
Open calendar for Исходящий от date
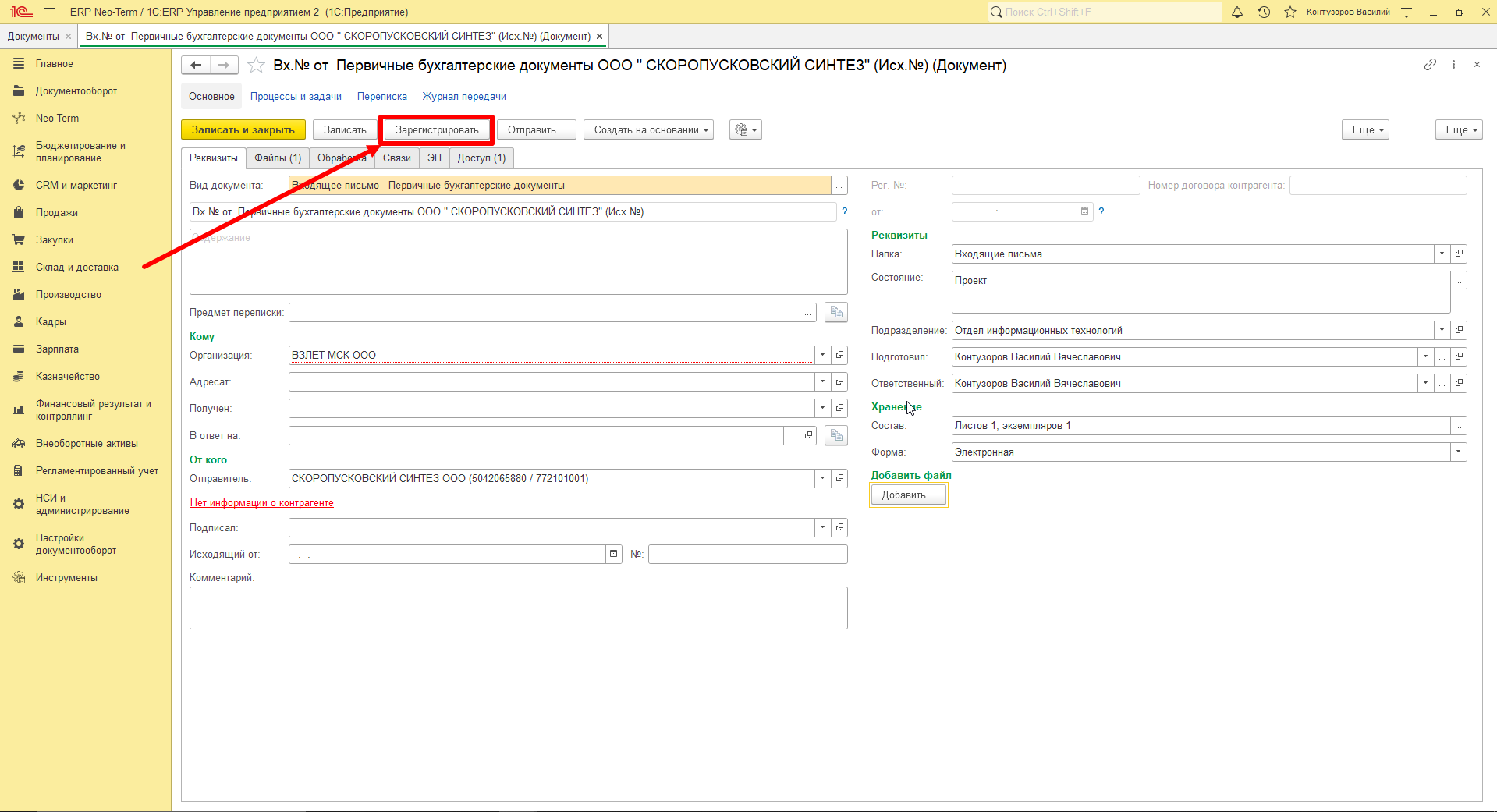tap(614, 554)
